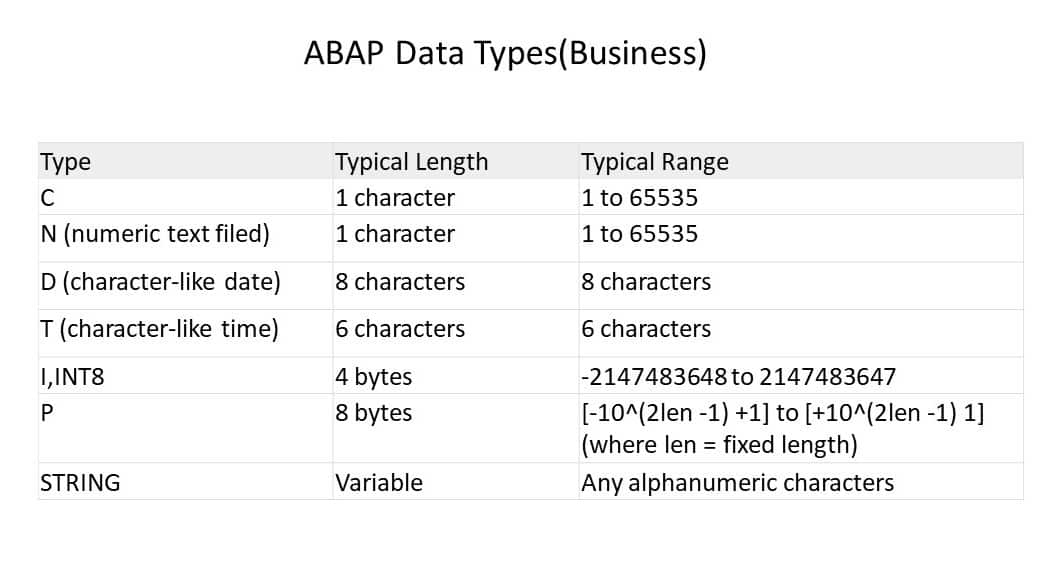Click the 4 bytes length cell
Screen dimensions: 1056x572
click(373, 377)
